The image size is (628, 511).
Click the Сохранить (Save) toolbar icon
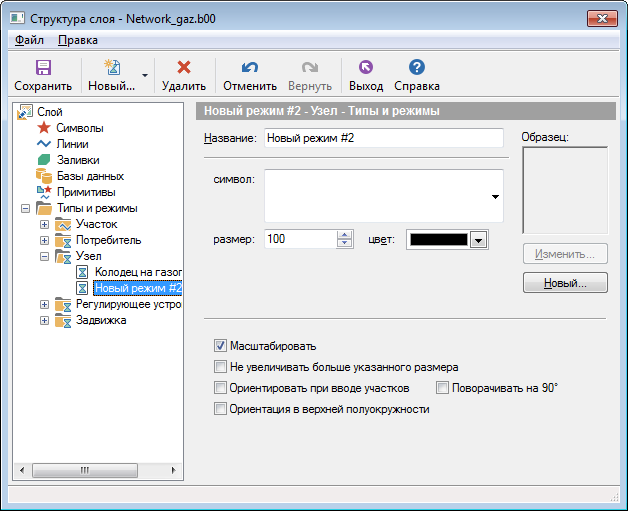[x=43, y=68]
